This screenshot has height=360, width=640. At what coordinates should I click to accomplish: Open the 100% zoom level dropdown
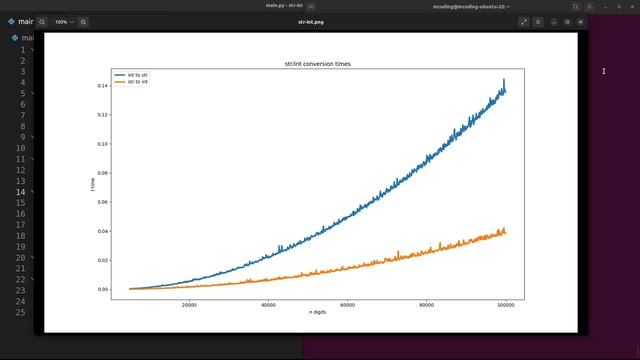point(64,22)
